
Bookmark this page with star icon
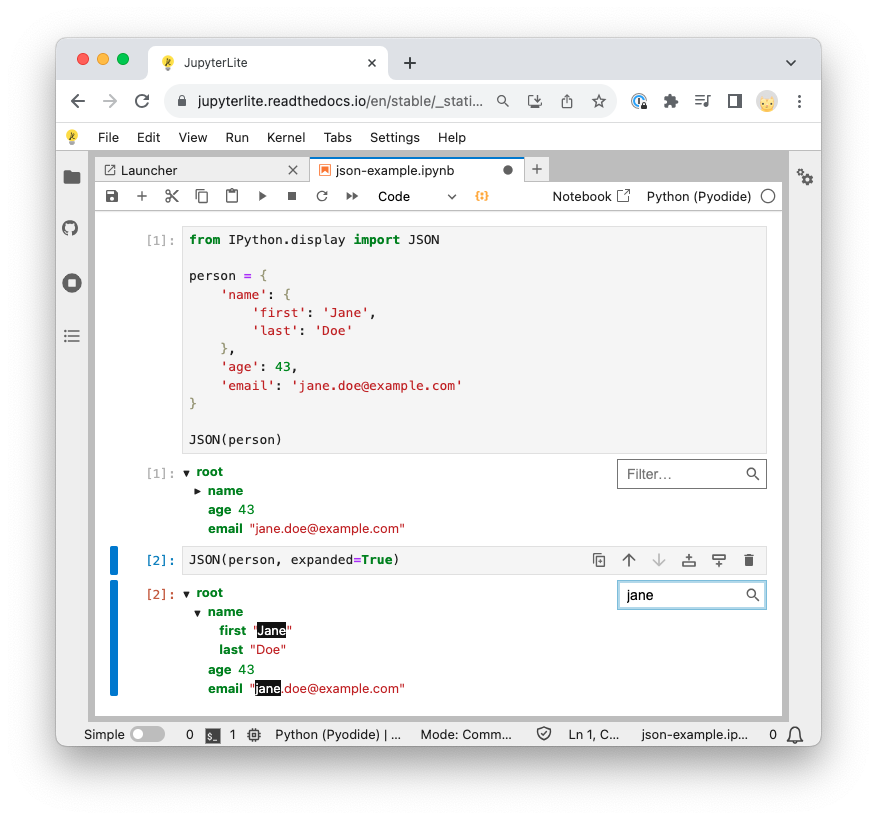[x=598, y=101]
